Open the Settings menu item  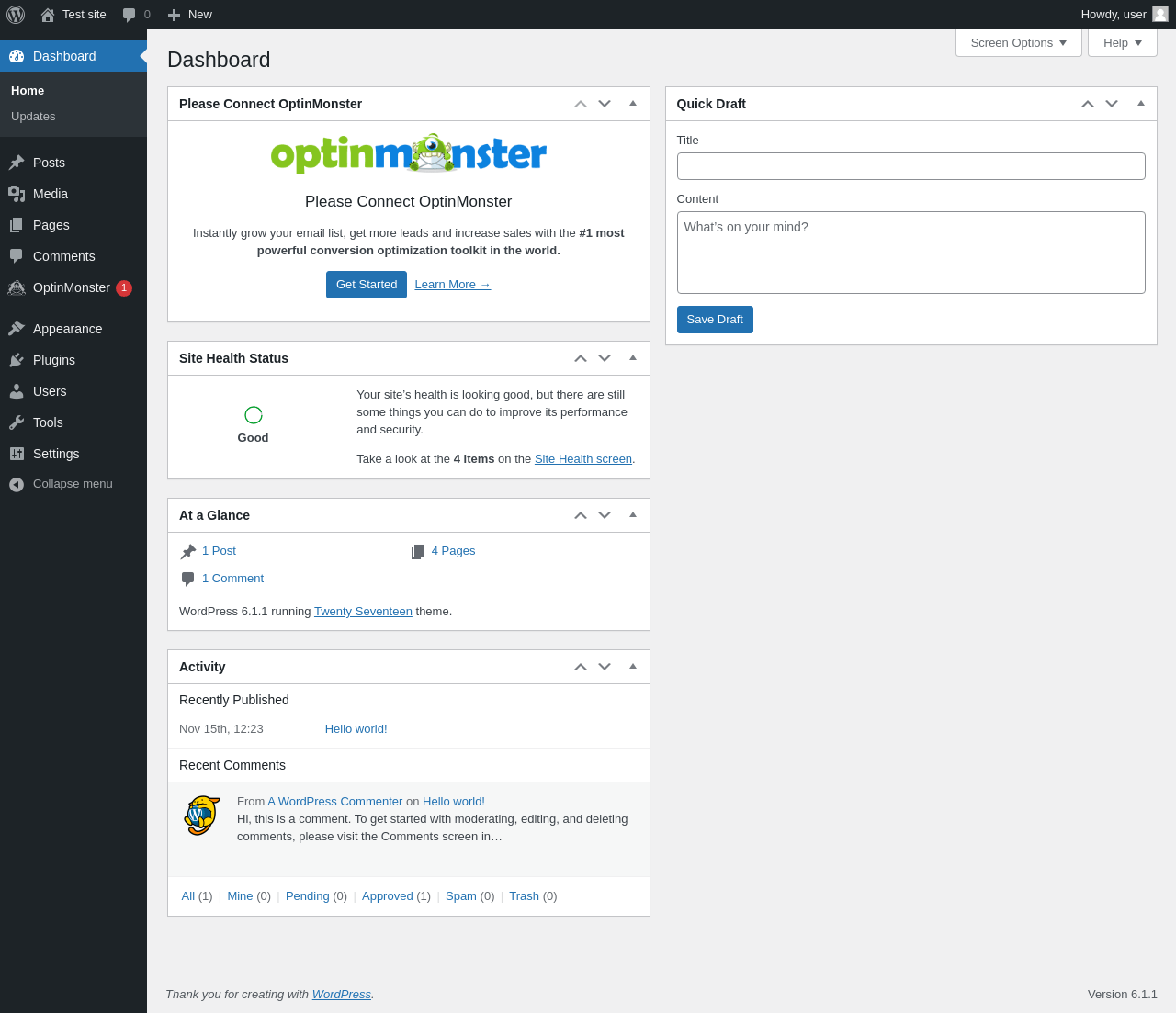click(73, 454)
